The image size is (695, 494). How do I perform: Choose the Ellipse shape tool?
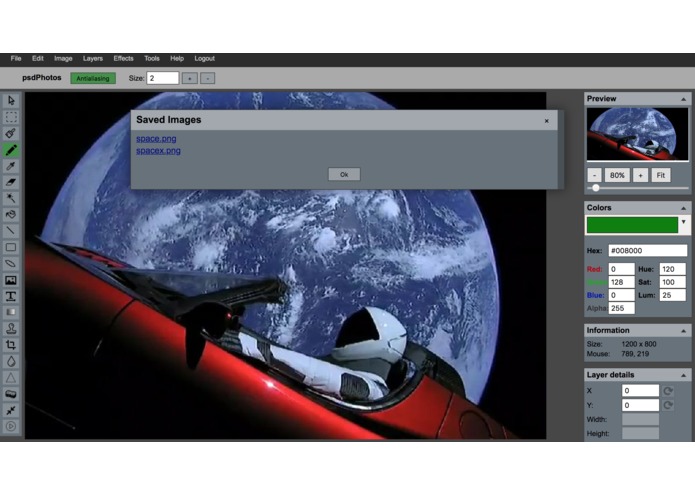point(11,264)
